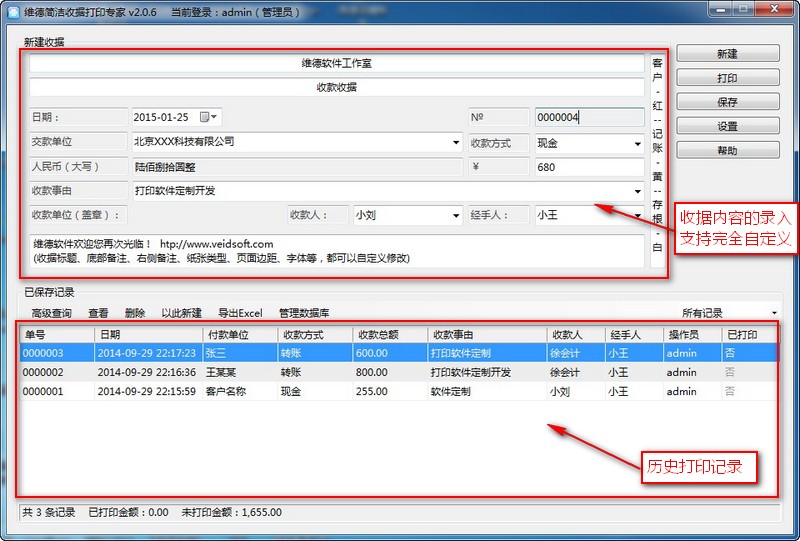Click the 陆佰捌拾圆整 amount-in-words field
The width and height of the screenshot is (800, 541).
pyautogui.click(x=297, y=167)
